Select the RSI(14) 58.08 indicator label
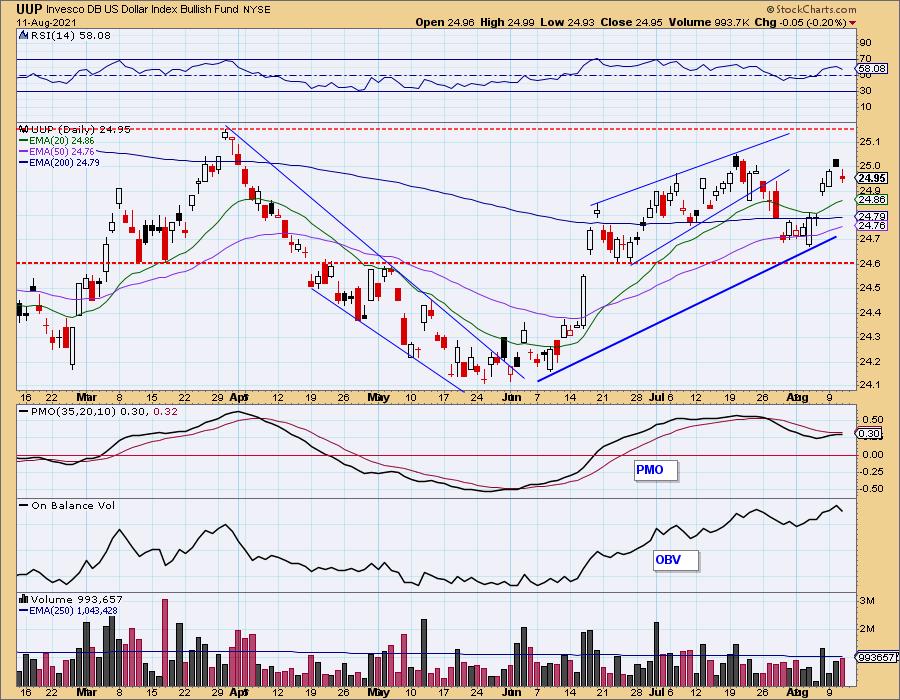Screen dimensions: 900x700 [71, 36]
